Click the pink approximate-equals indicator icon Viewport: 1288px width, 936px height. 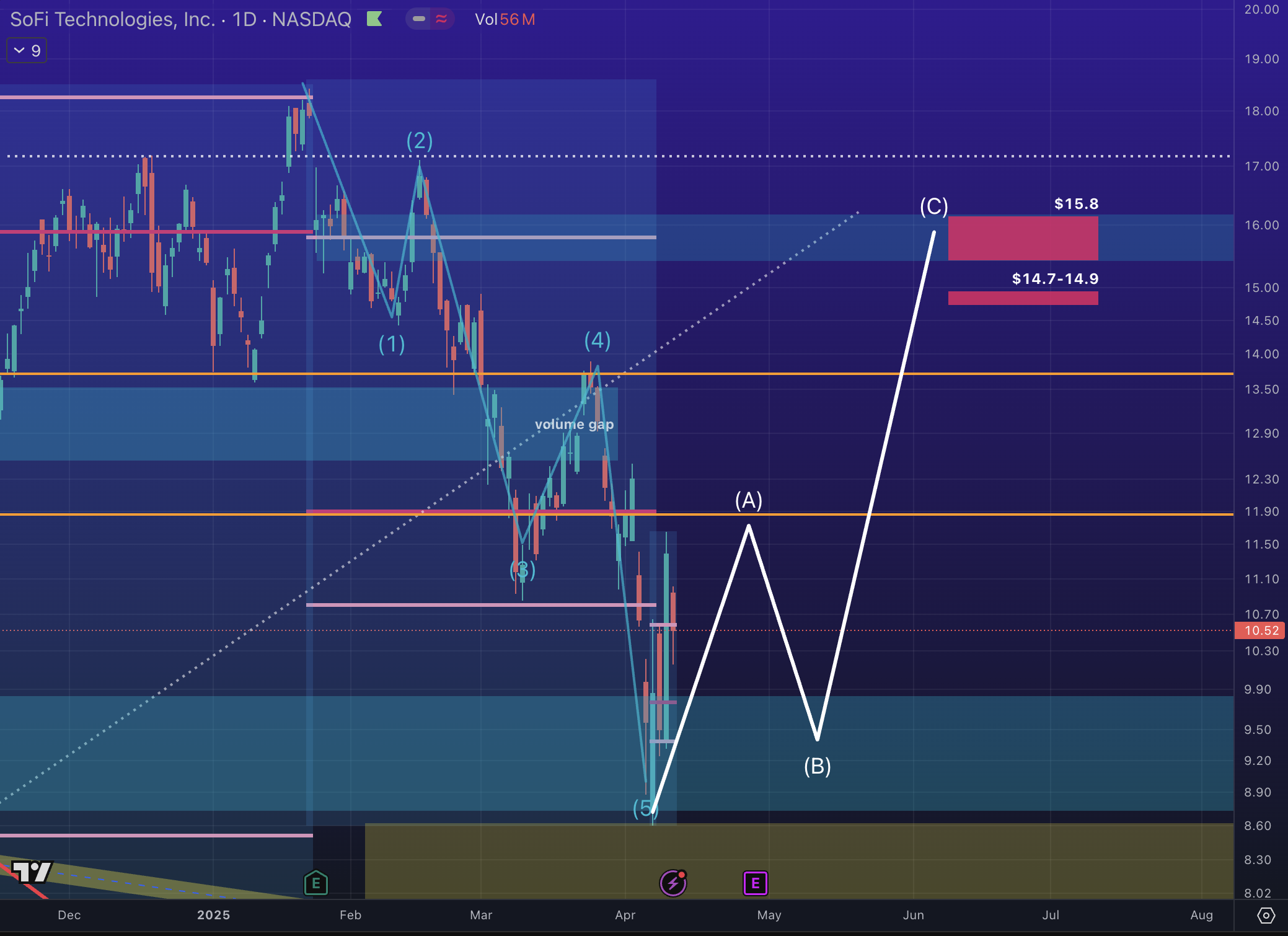tap(441, 19)
